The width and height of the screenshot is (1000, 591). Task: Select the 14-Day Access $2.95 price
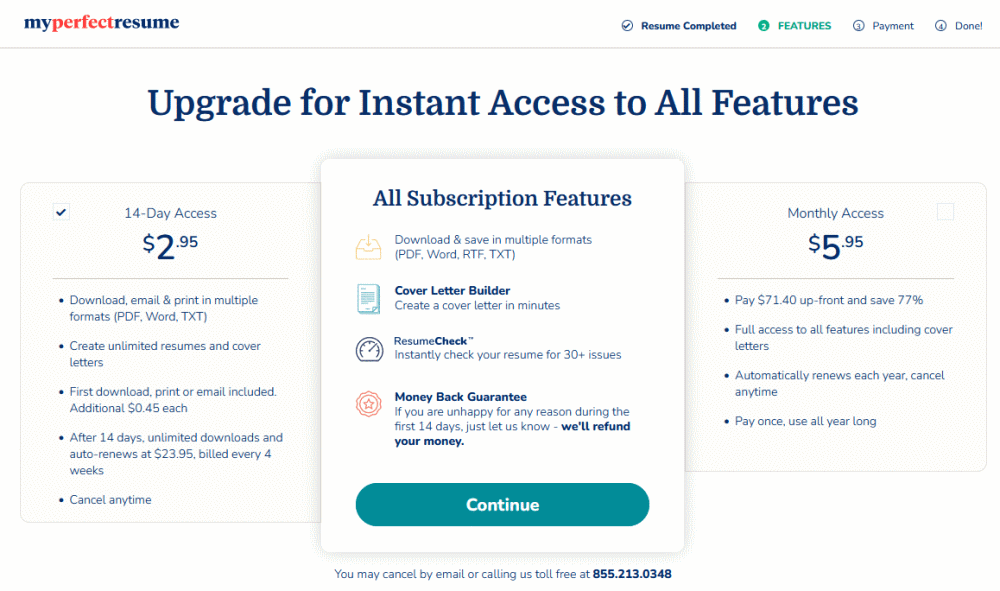click(x=170, y=247)
